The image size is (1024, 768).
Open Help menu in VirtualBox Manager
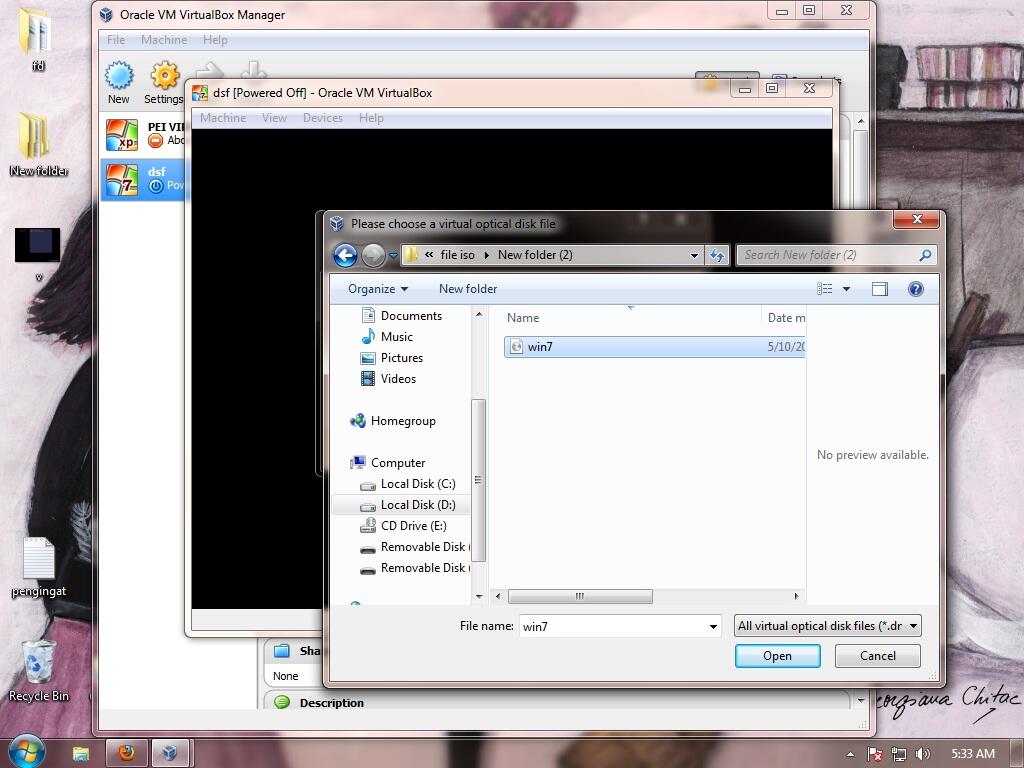tap(215, 40)
